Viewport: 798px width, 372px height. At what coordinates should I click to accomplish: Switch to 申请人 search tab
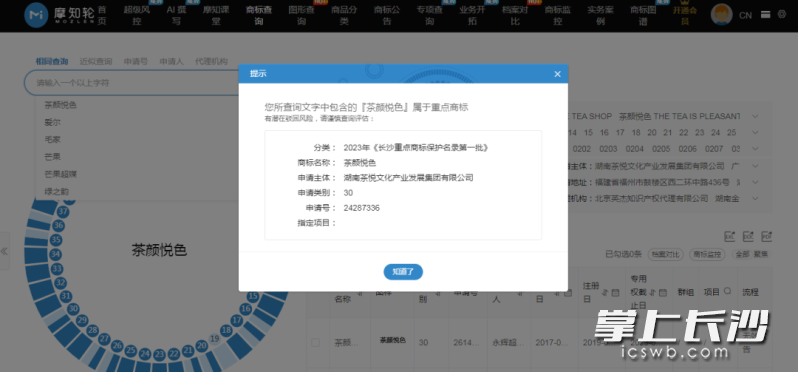(171, 61)
